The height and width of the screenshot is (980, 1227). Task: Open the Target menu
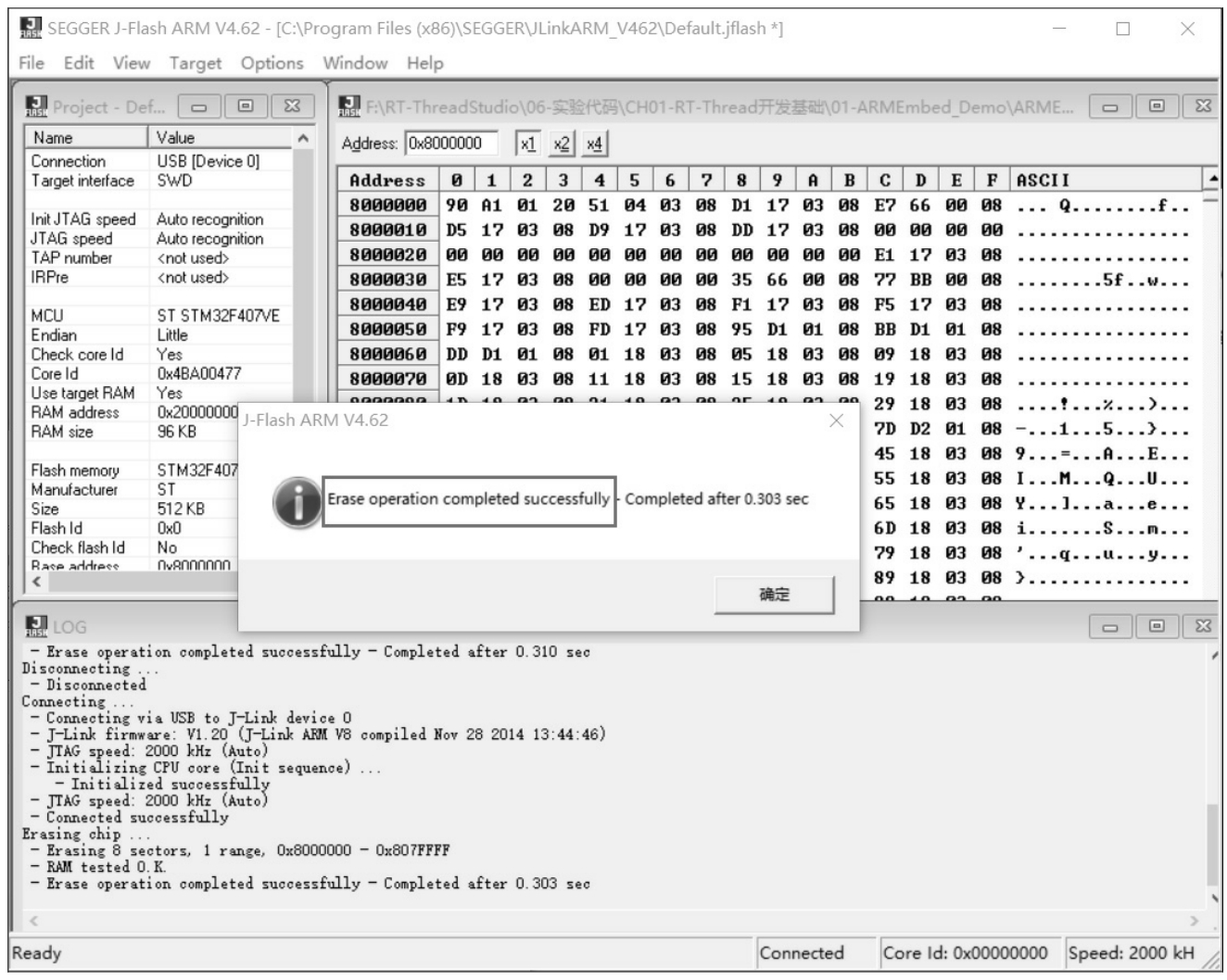coord(195,63)
